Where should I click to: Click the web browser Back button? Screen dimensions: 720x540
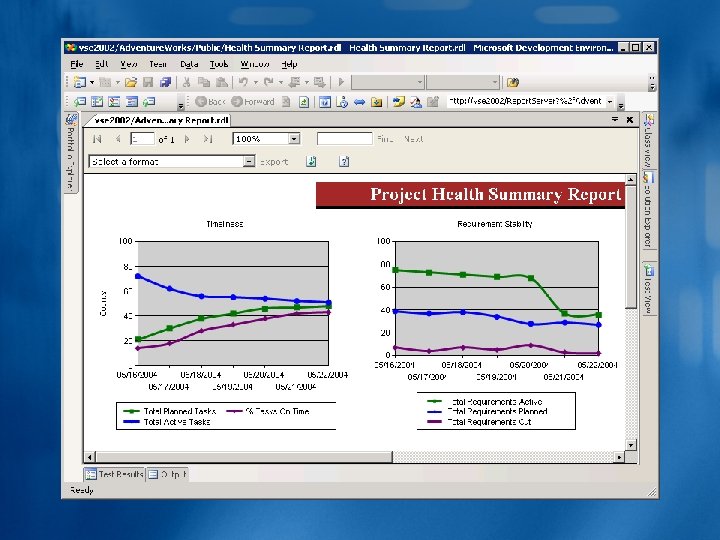(x=210, y=102)
